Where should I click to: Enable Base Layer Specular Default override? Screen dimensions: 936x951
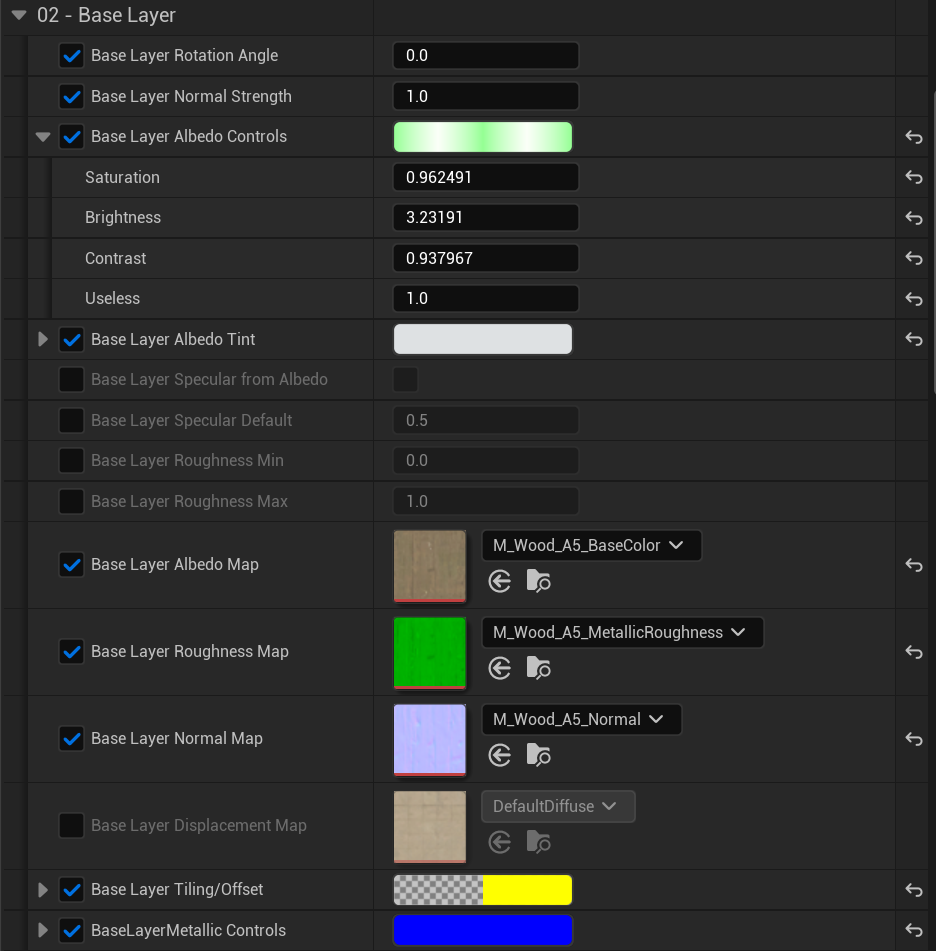click(72, 420)
